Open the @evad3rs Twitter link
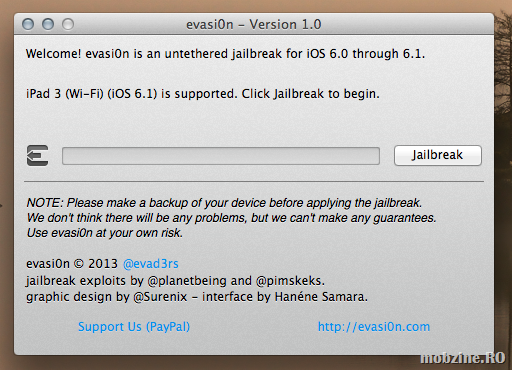The width and height of the screenshot is (512, 370). point(151,264)
